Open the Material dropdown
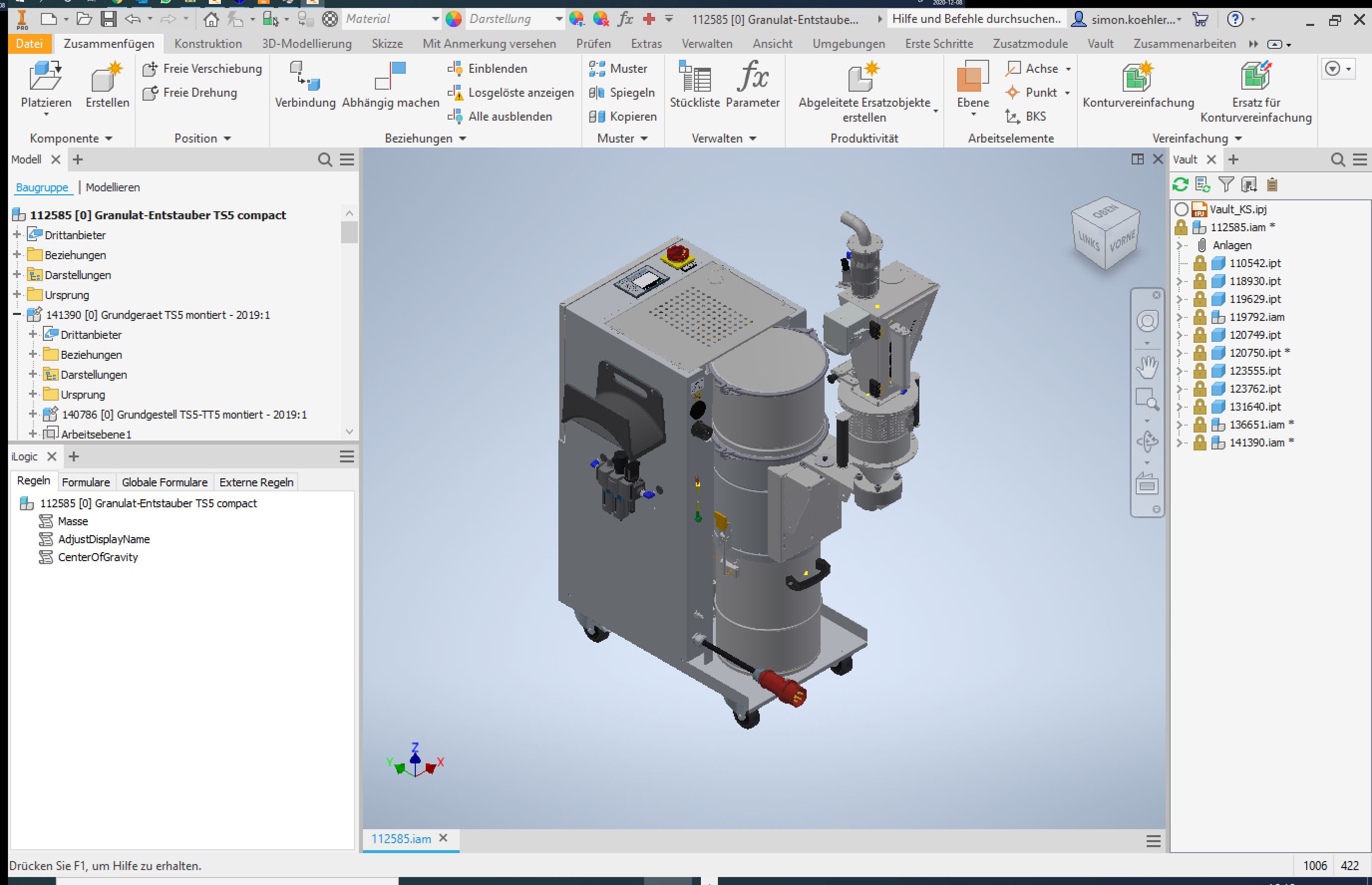 point(435,19)
